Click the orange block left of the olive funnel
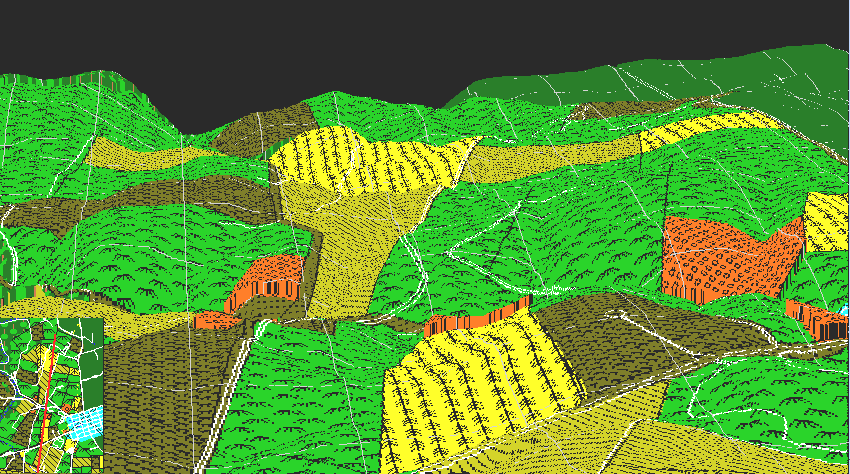The height and width of the screenshot is (474, 850). [267, 278]
